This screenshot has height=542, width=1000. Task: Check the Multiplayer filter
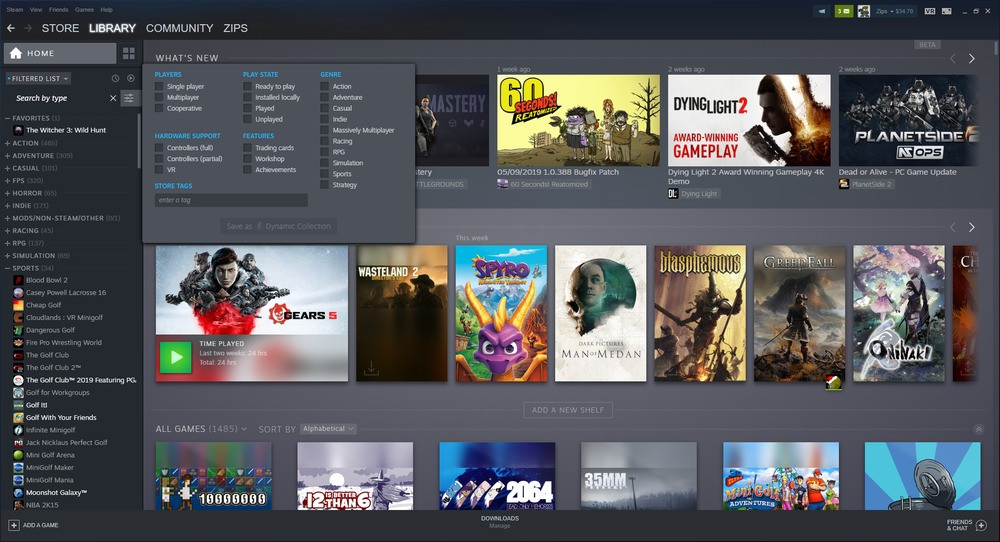coord(159,97)
